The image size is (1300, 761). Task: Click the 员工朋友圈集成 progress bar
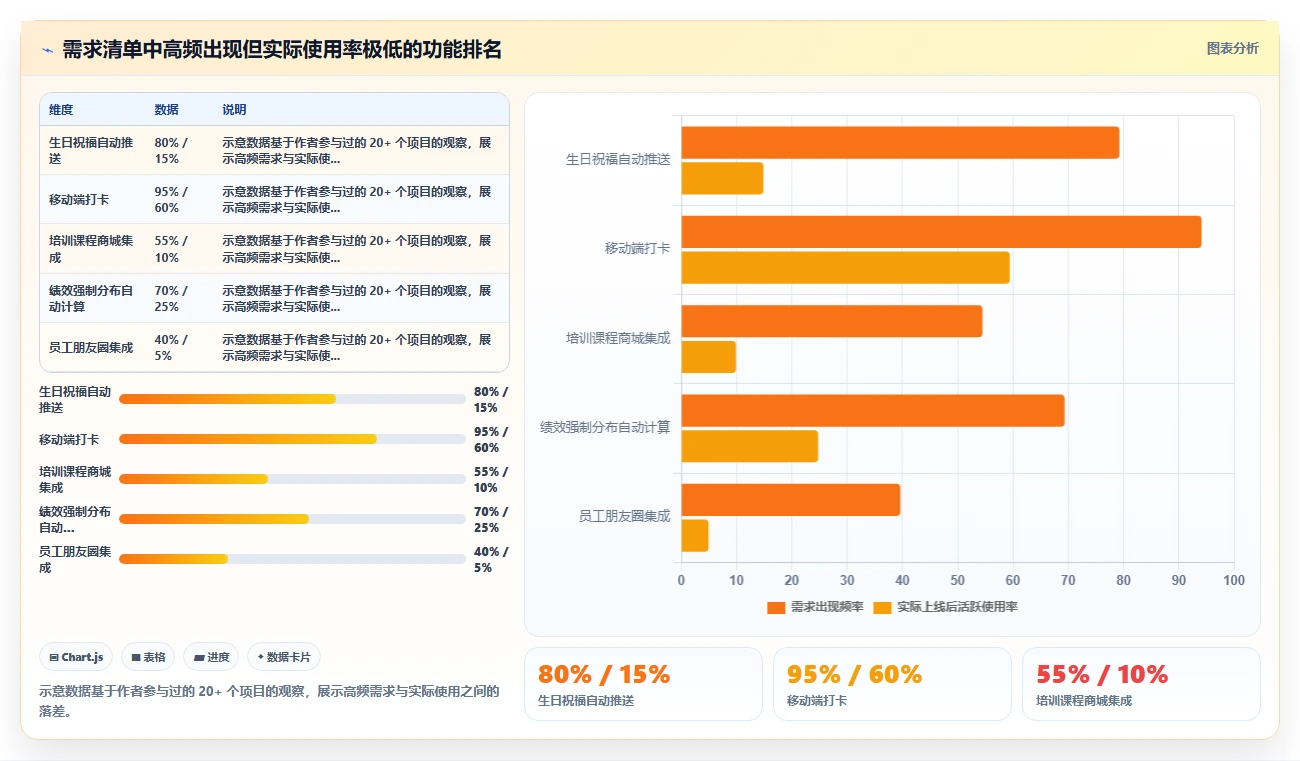click(x=292, y=559)
